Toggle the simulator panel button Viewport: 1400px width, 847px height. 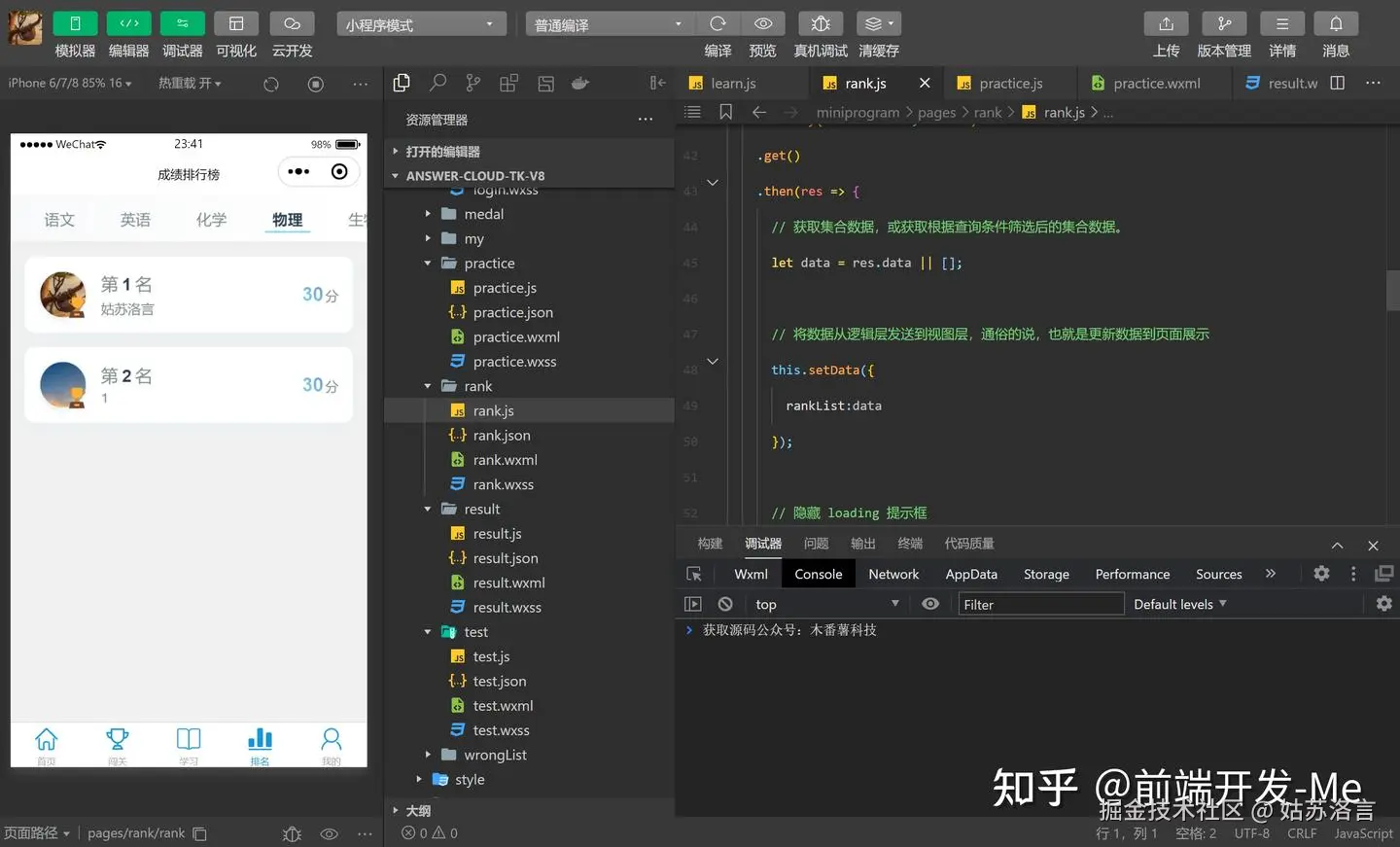(75, 24)
